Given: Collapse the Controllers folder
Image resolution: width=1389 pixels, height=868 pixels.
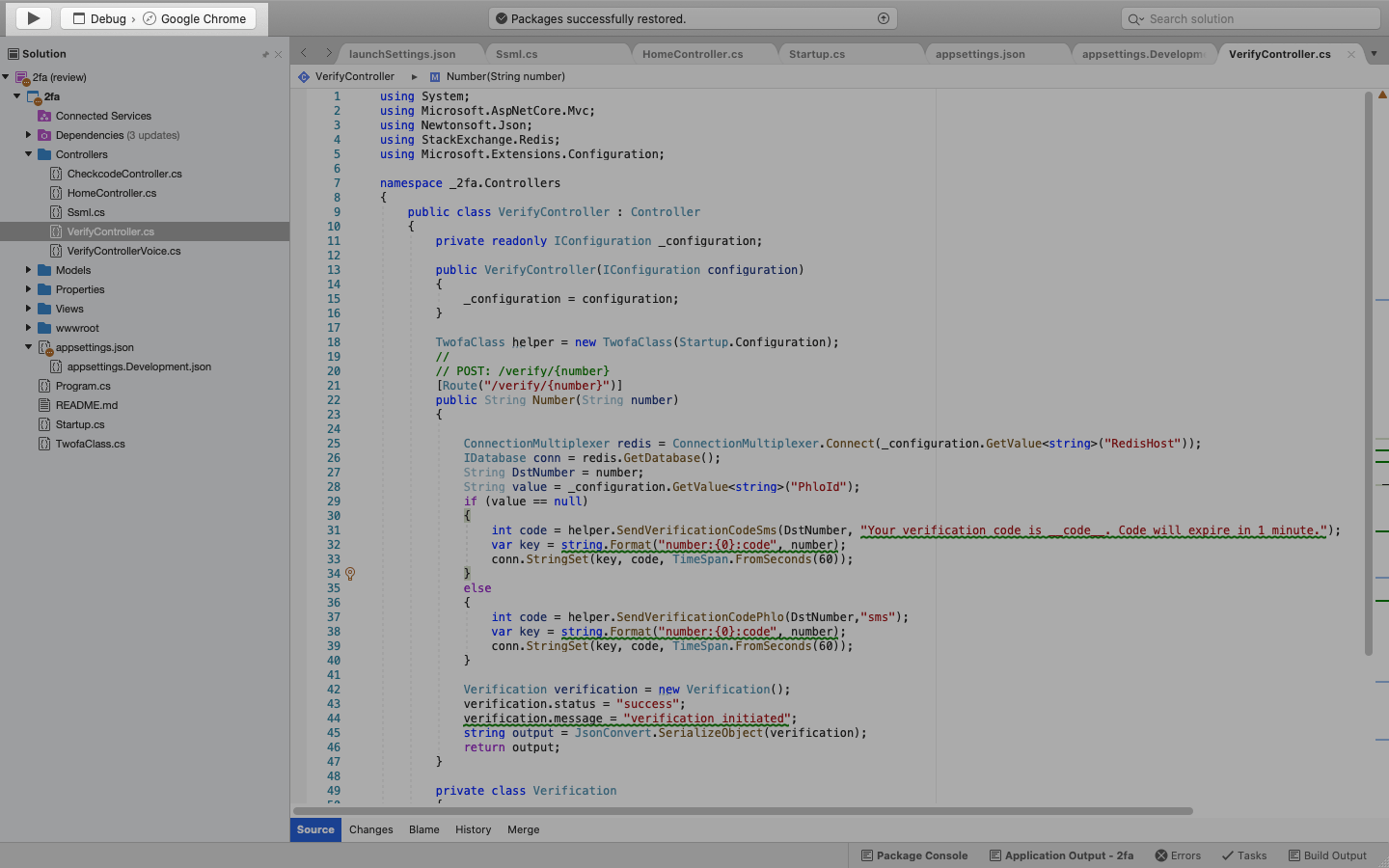Looking at the screenshot, I should (x=27, y=154).
